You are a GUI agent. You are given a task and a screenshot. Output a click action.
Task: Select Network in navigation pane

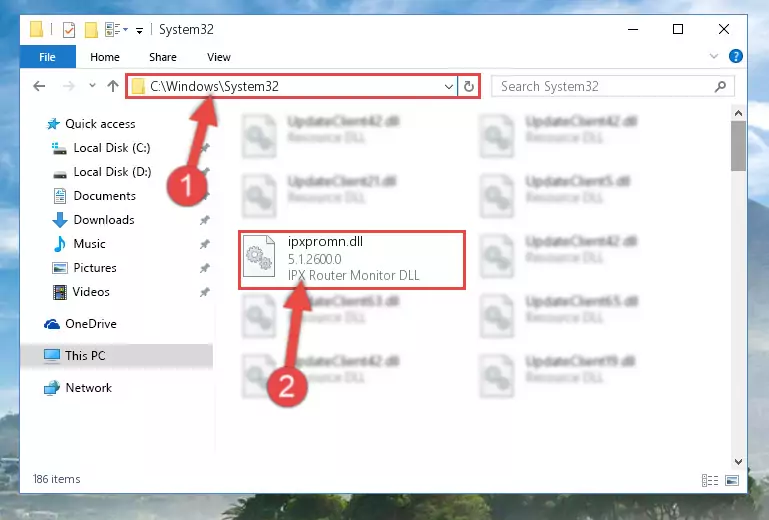click(x=88, y=388)
